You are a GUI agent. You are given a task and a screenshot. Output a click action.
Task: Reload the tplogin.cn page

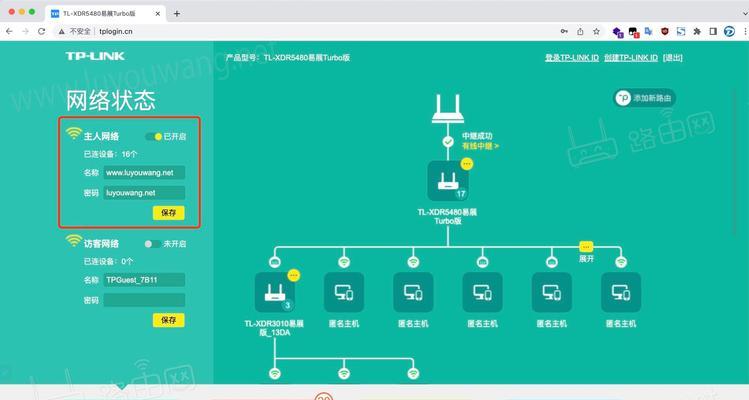(x=42, y=32)
